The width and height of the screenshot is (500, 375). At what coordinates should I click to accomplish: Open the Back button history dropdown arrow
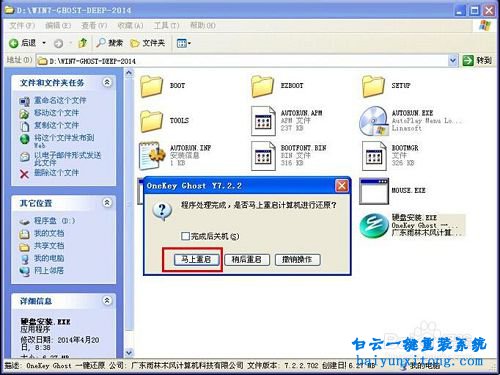(44, 43)
